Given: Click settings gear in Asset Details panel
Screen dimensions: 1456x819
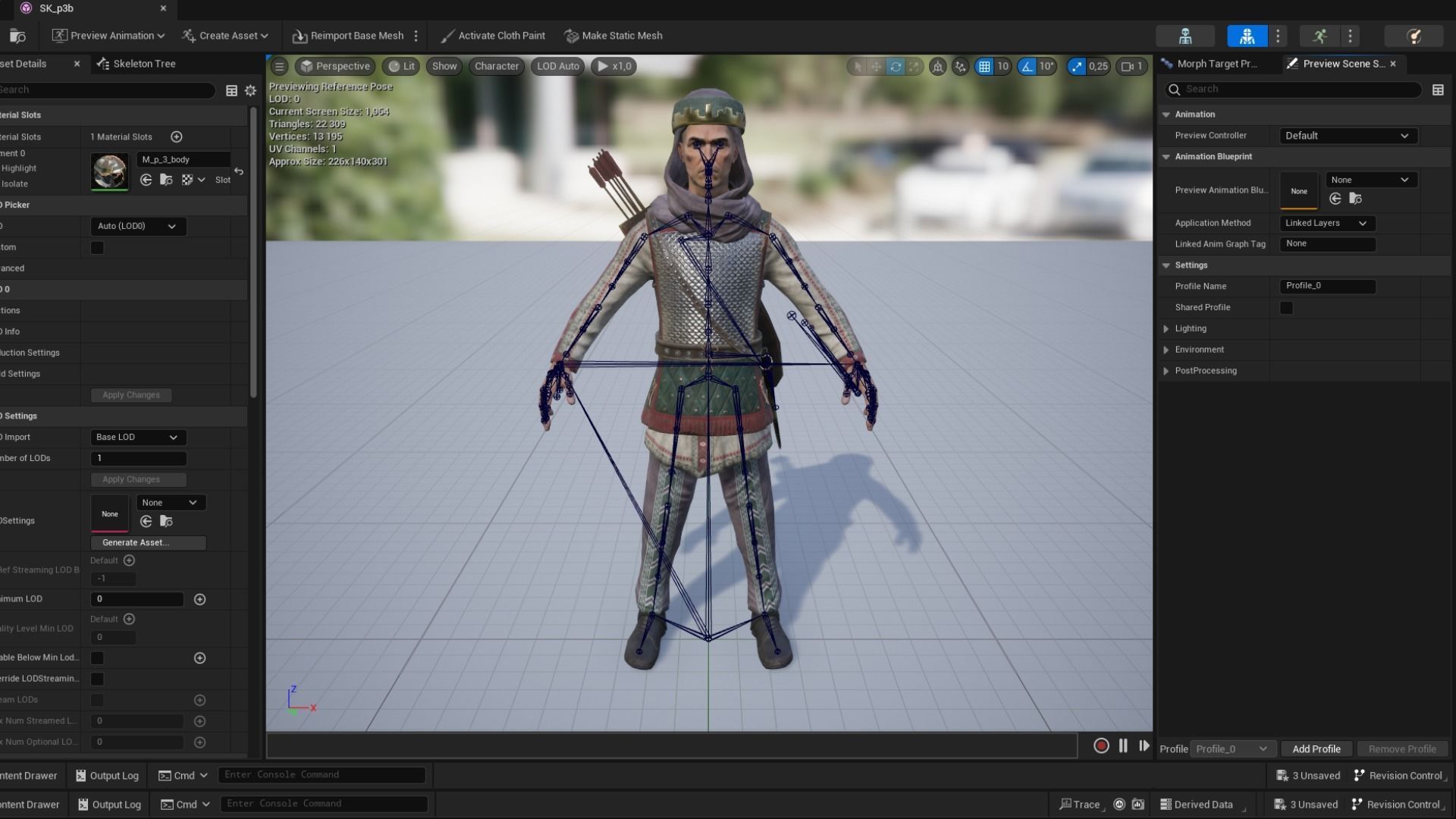Looking at the screenshot, I should (x=250, y=90).
